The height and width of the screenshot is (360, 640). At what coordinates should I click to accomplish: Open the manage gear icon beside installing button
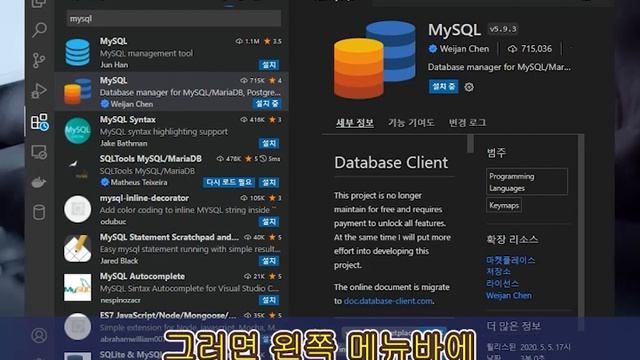(469, 87)
